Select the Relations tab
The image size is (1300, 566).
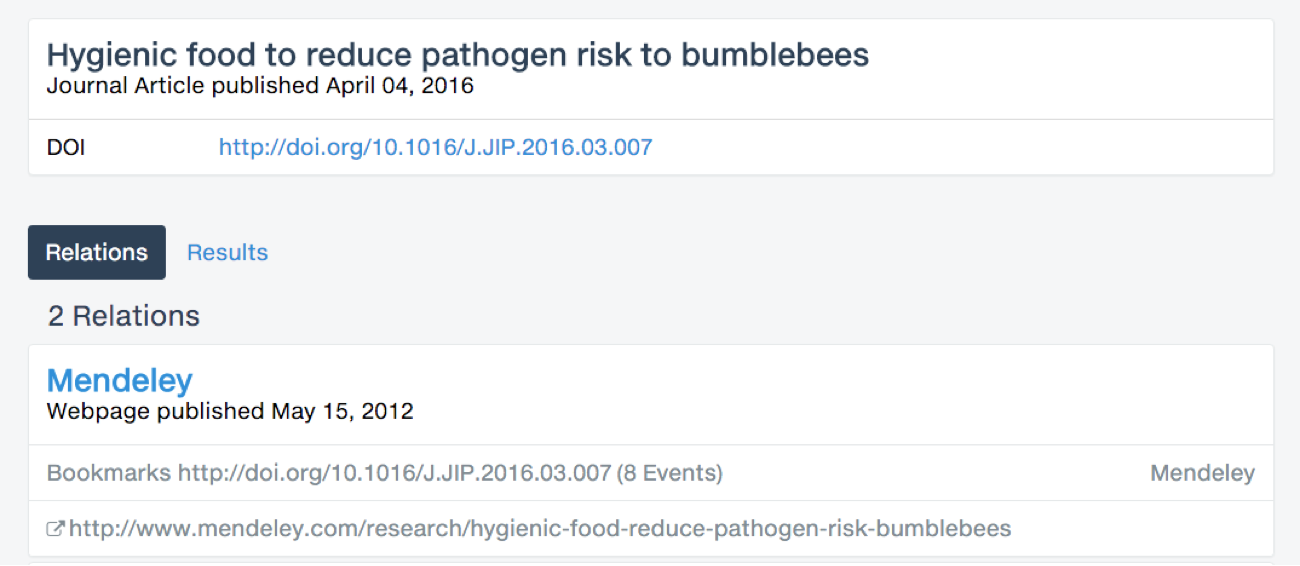pos(97,253)
